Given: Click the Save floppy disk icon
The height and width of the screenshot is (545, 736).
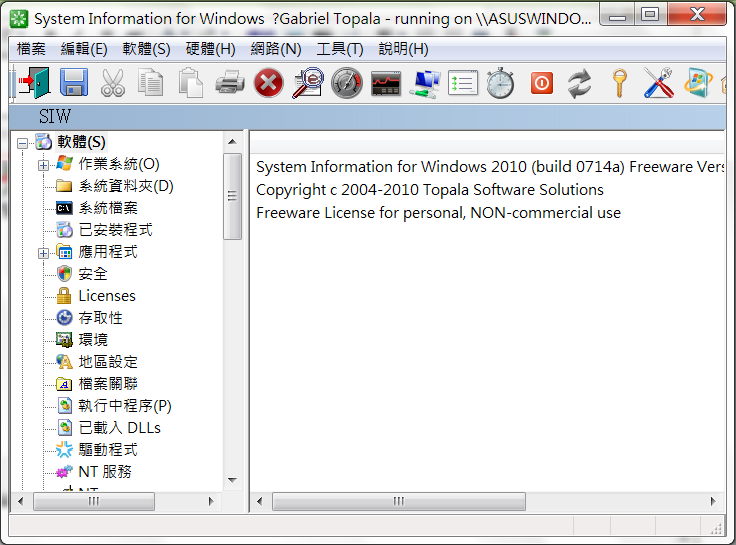Looking at the screenshot, I should [74, 83].
